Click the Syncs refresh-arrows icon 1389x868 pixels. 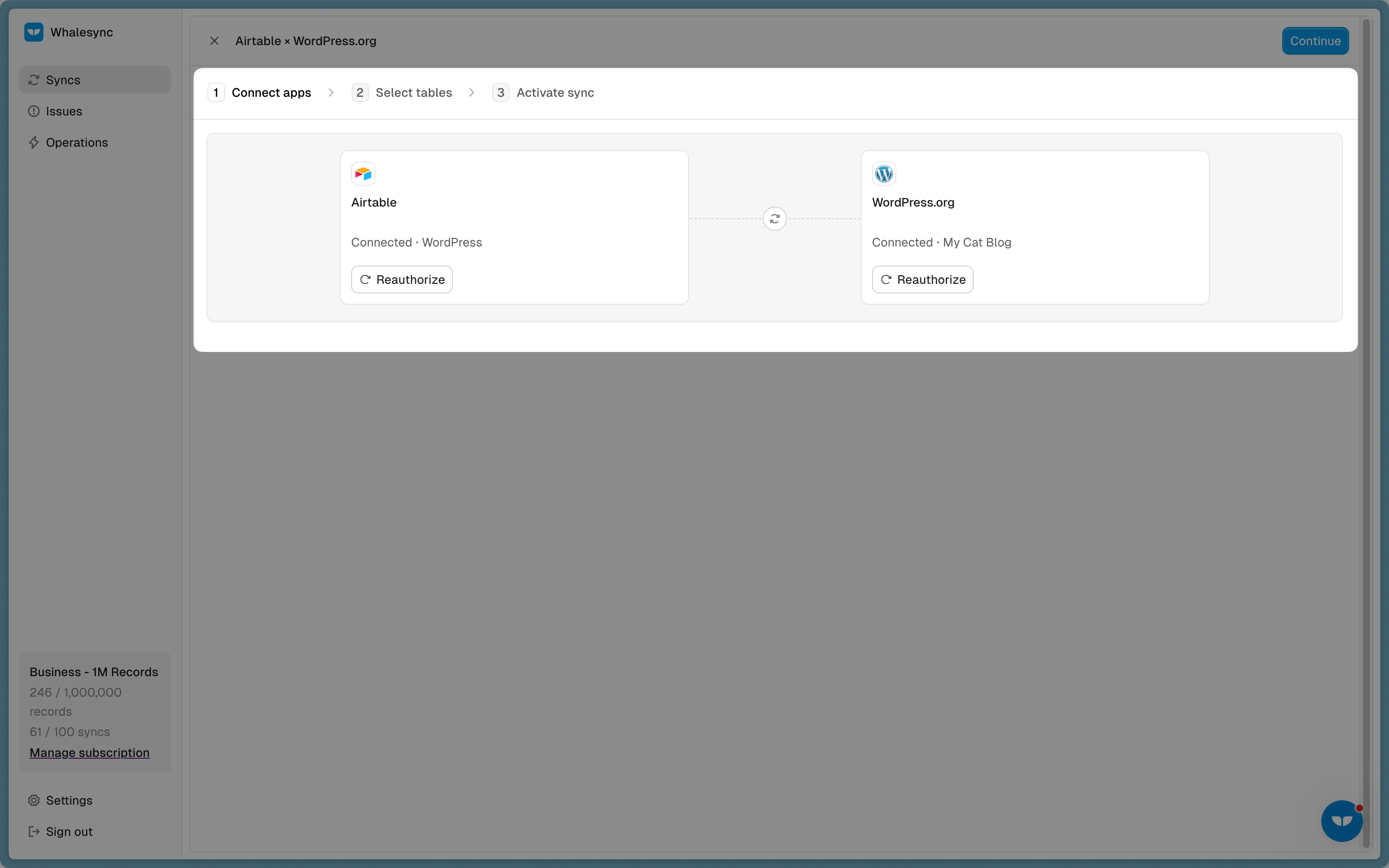tap(34, 80)
